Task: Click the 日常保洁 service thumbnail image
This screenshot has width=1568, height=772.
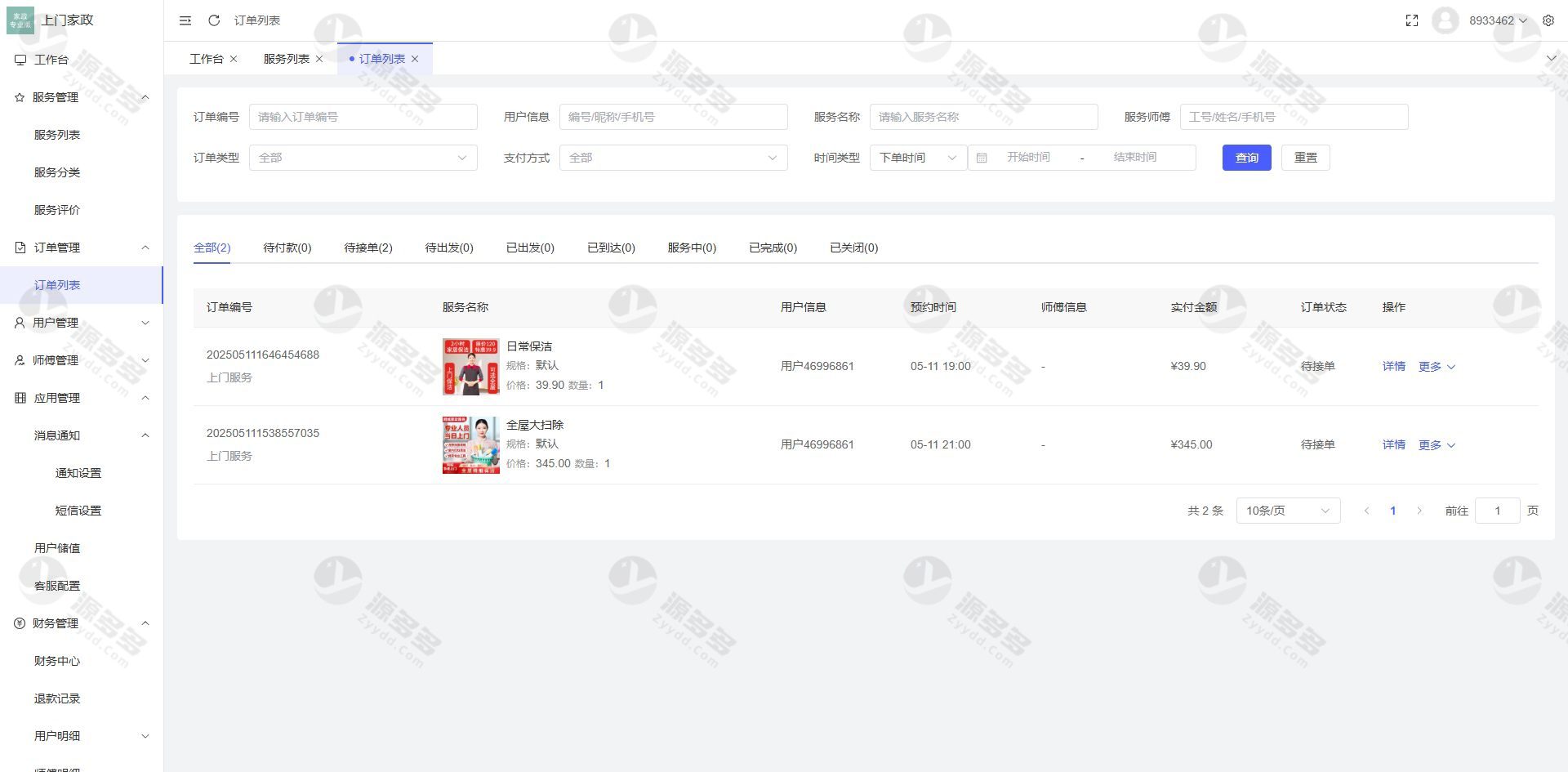Action: [x=470, y=366]
